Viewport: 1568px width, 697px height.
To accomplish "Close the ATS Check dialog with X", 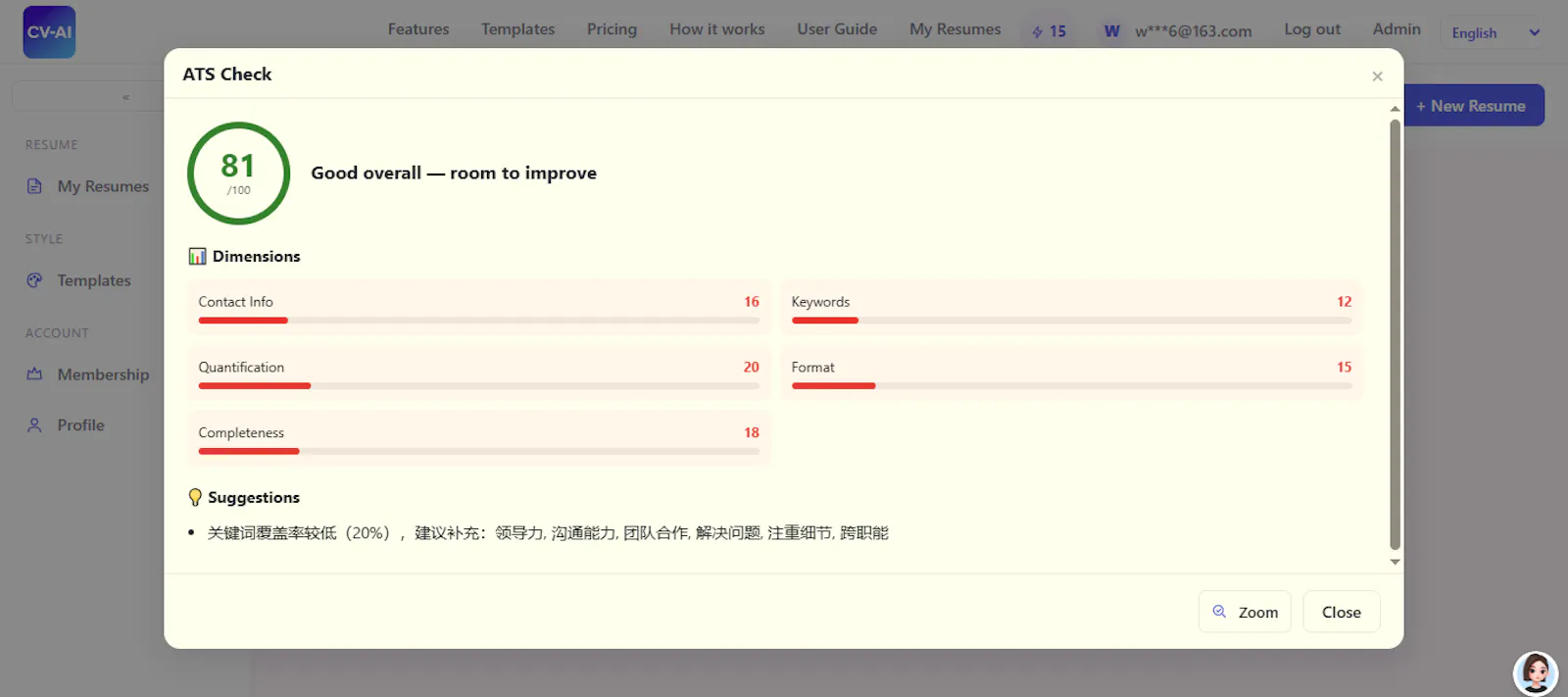I will pyautogui.click(x=1377, y=76).
